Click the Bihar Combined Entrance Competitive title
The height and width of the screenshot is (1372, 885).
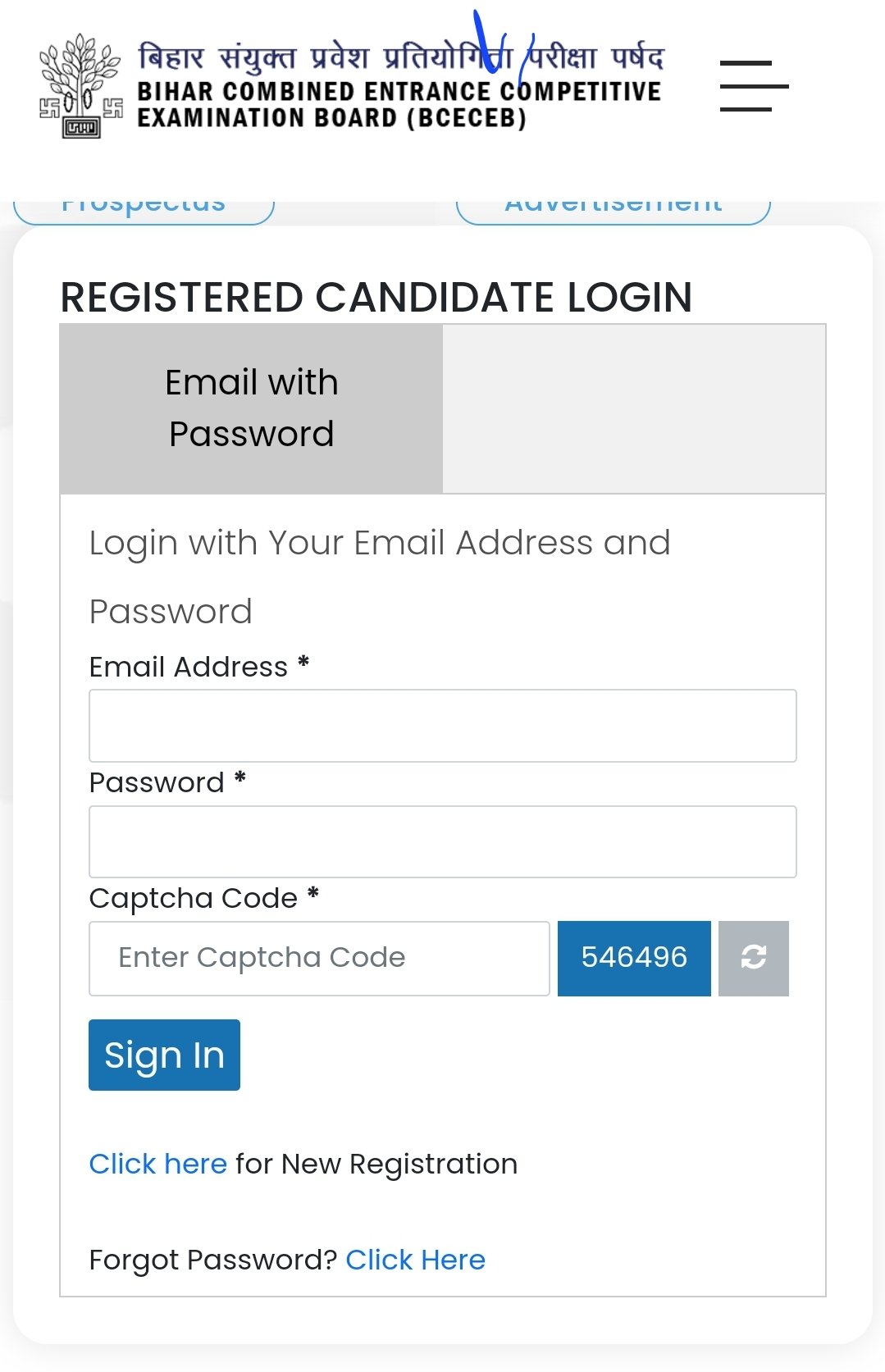pyautogui.click(x=399, y=92)
